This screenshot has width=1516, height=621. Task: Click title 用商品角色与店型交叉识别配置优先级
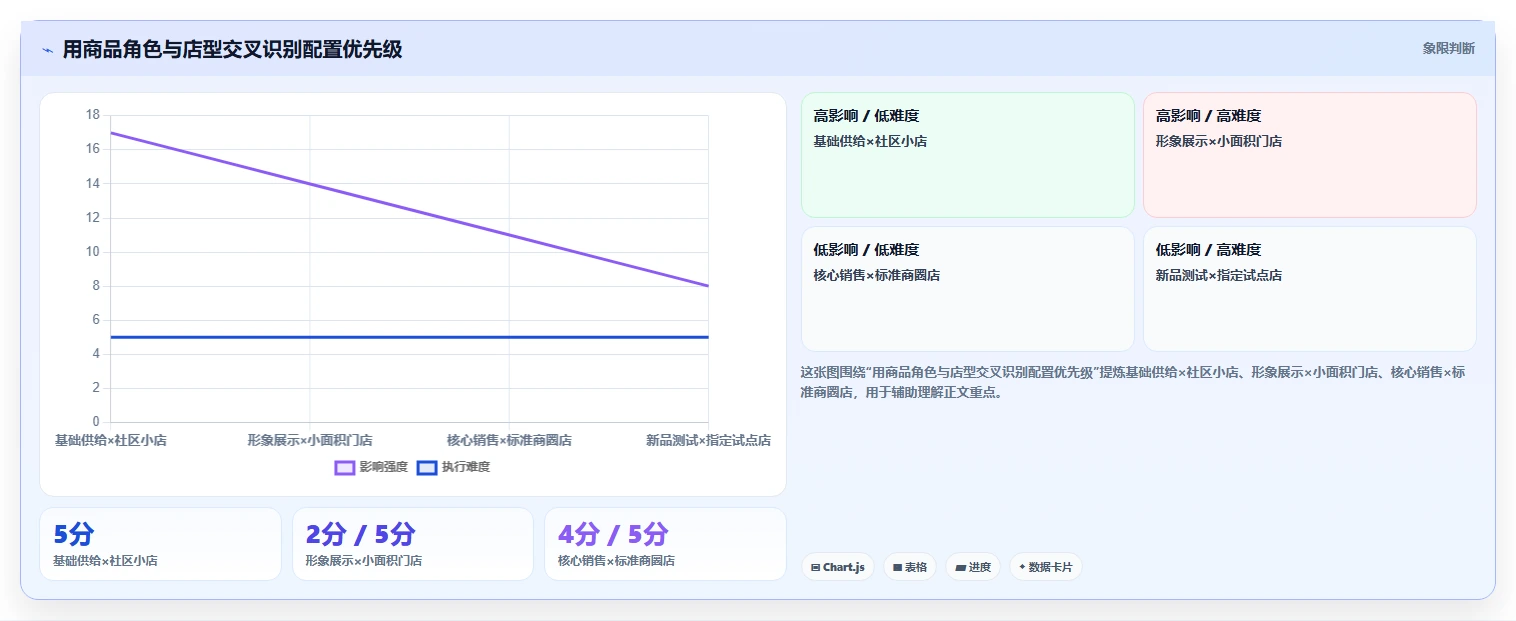pyautogui.click(x=232, y=49)
